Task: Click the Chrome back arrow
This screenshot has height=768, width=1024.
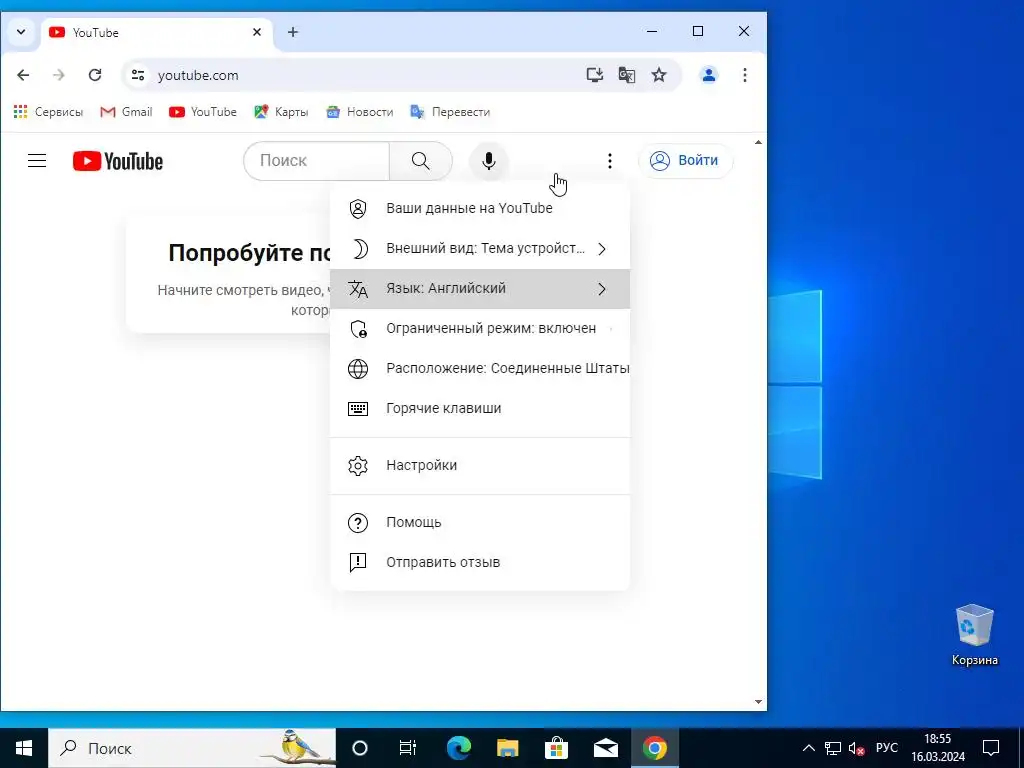Action: [23, 75]
